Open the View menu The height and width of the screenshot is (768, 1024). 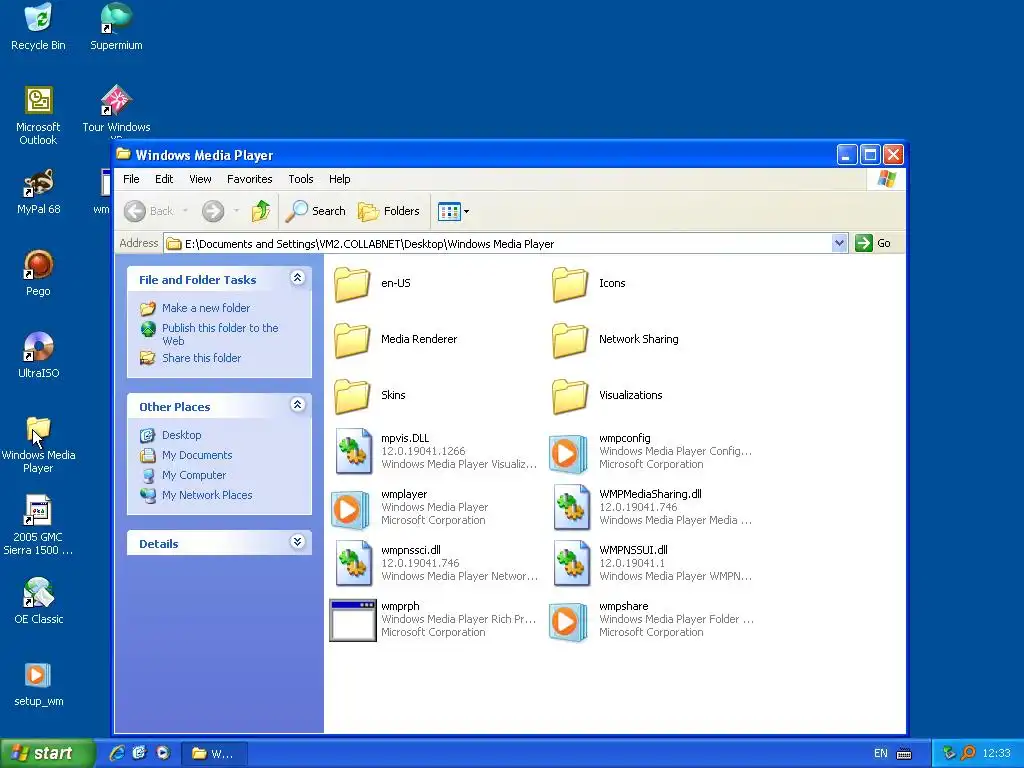pyautogui.click(x=200, y=179)
